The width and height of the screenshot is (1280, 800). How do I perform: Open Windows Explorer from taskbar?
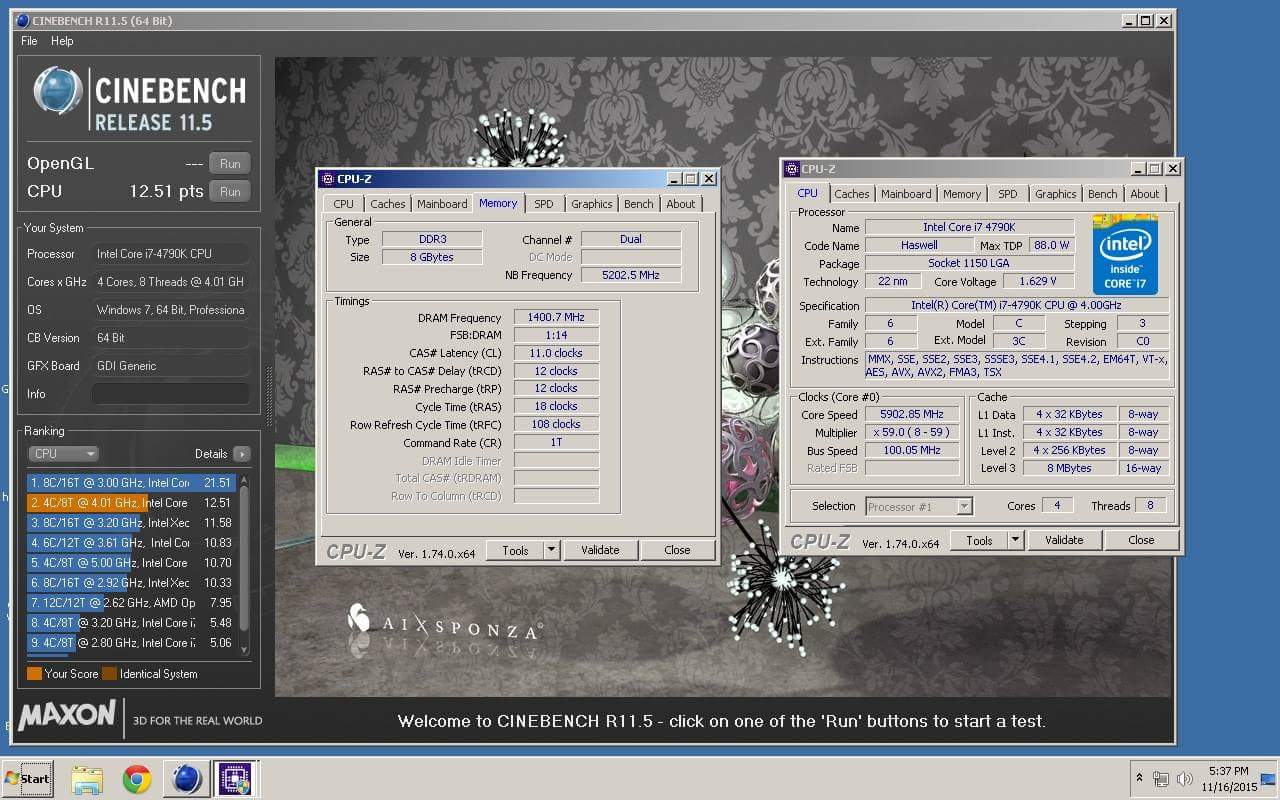[87, 779]
